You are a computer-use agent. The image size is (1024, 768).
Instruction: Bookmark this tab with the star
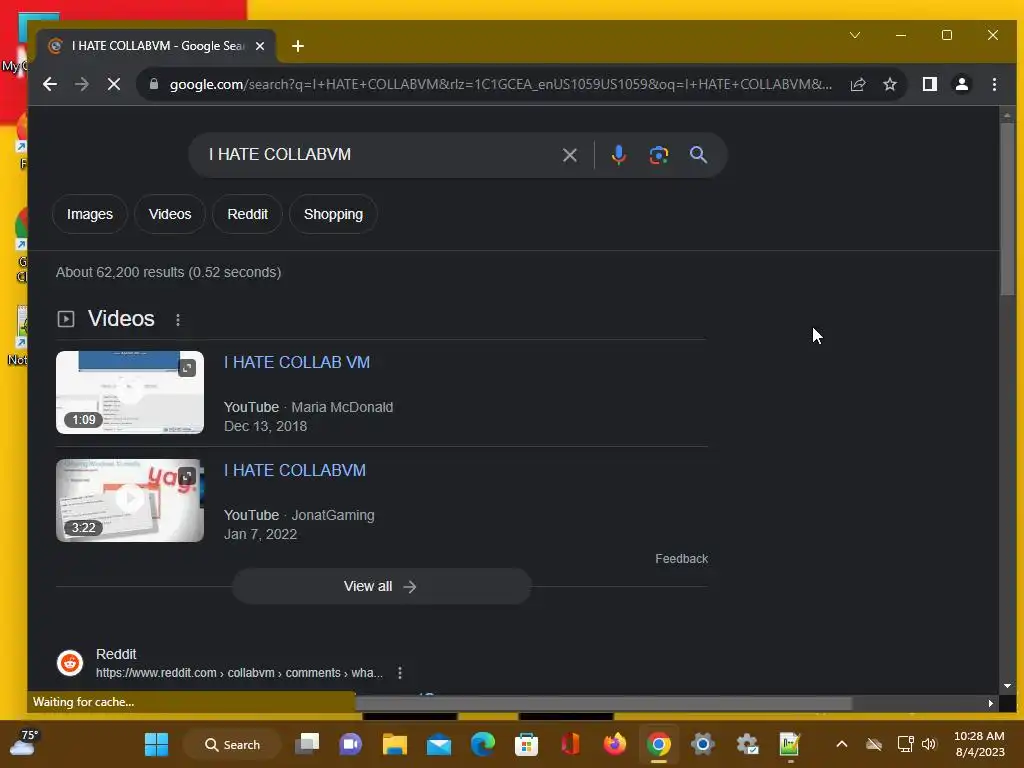coord(890,84)
